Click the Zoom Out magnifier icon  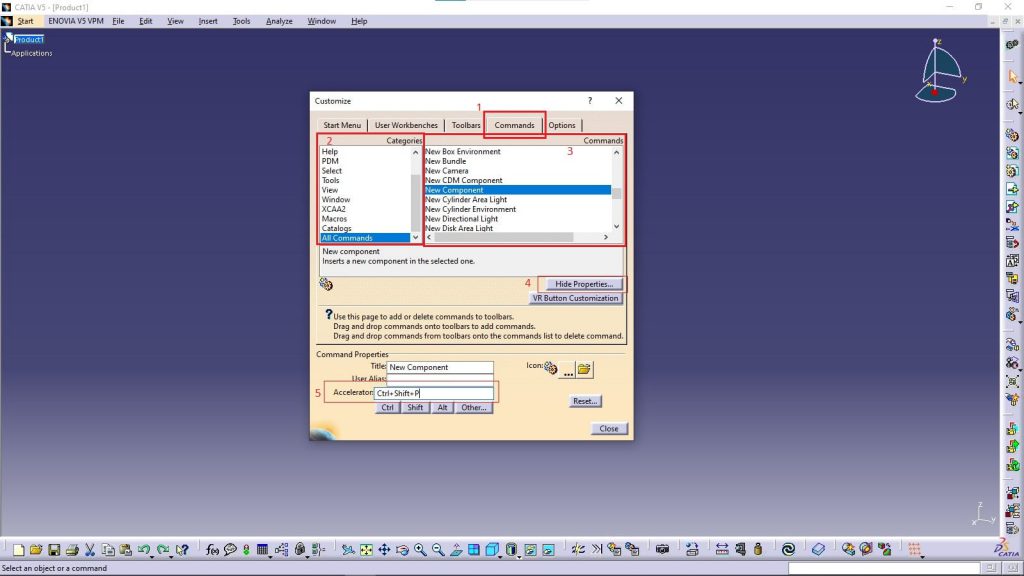pyautogui.click(x=438, y=550)
